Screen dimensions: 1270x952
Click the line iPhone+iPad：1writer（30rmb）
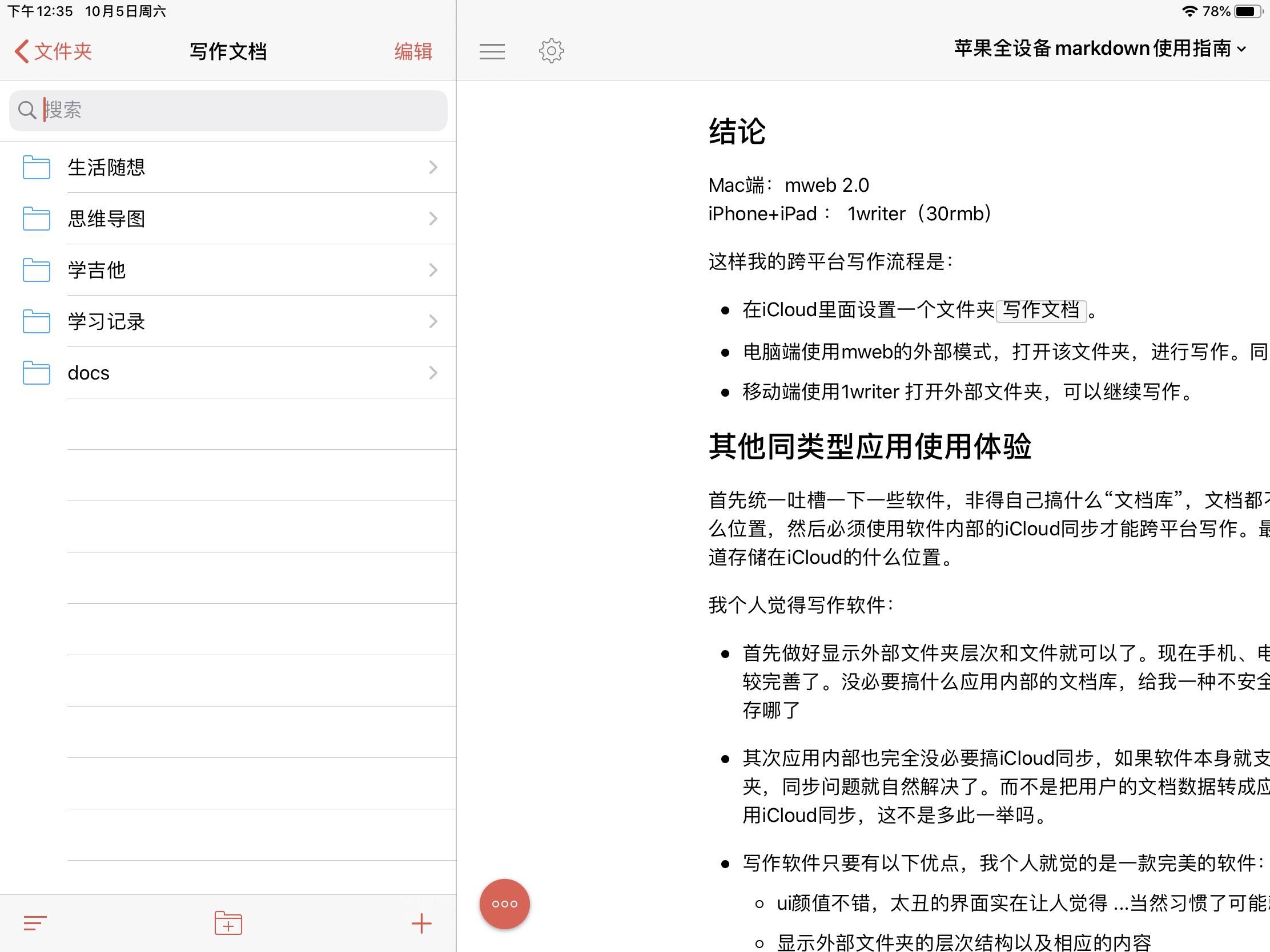click(x=850, y=214)
